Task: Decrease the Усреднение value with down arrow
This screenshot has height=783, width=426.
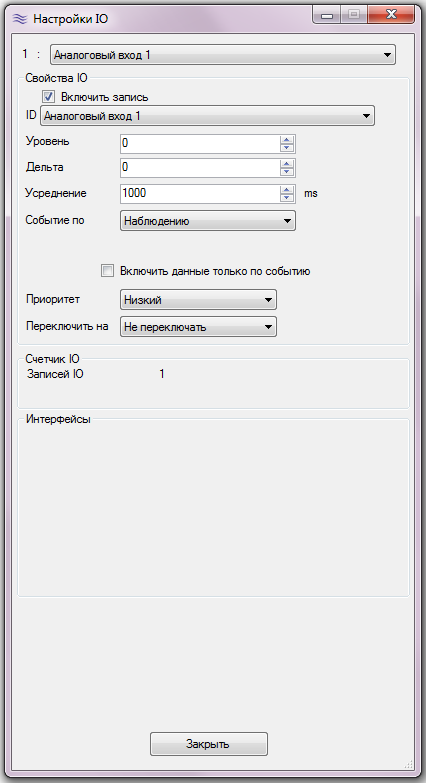Action: [287, 197]
